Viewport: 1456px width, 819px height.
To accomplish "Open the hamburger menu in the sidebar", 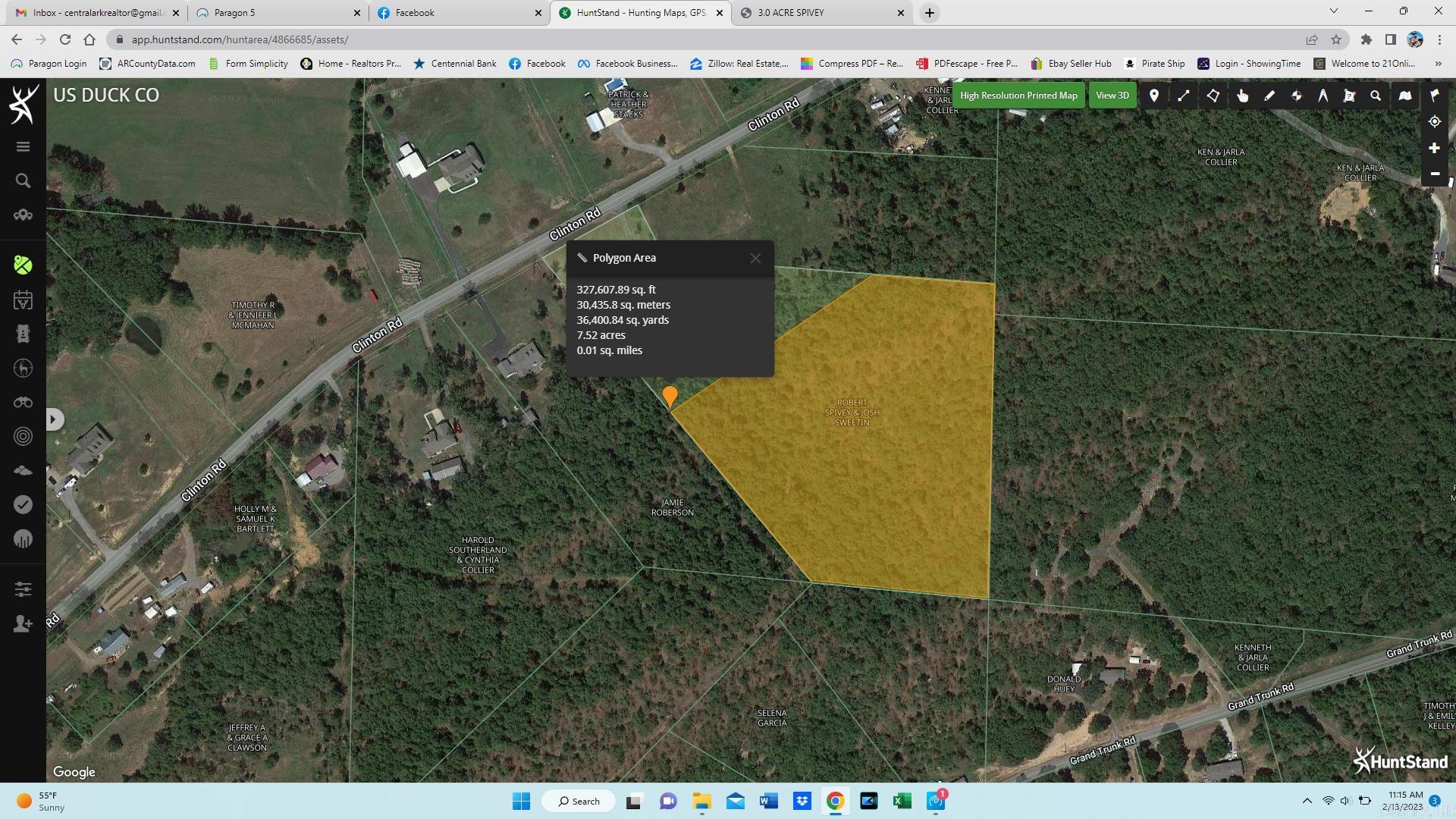I will tap(23, 146).
